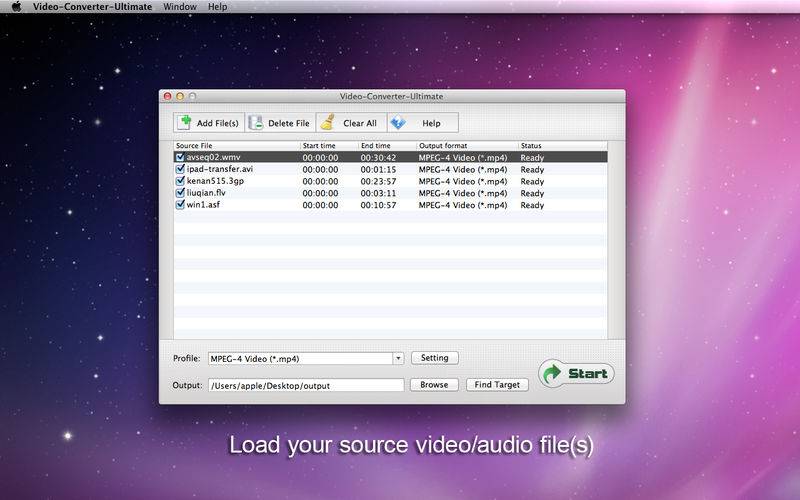Click the Find Target button
800x500 pixels.
pos(497,385)
